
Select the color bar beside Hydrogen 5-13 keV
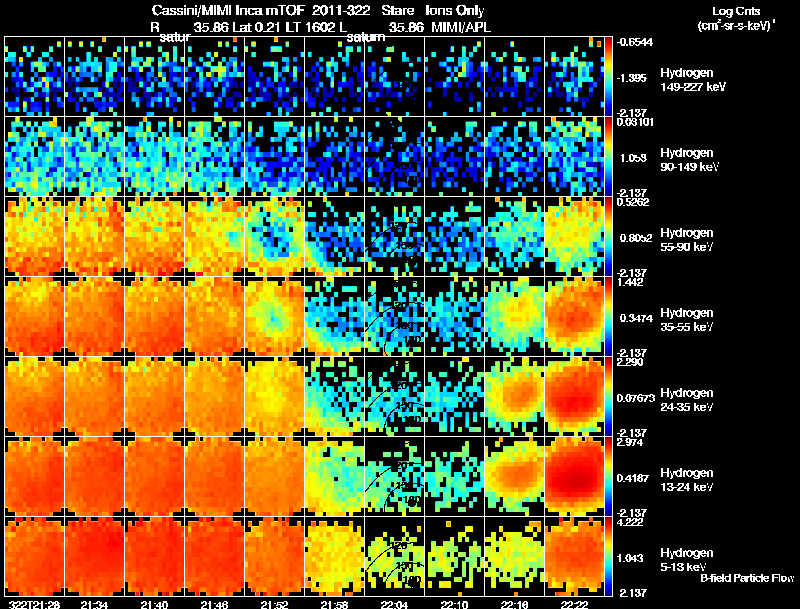coord(608,556)
